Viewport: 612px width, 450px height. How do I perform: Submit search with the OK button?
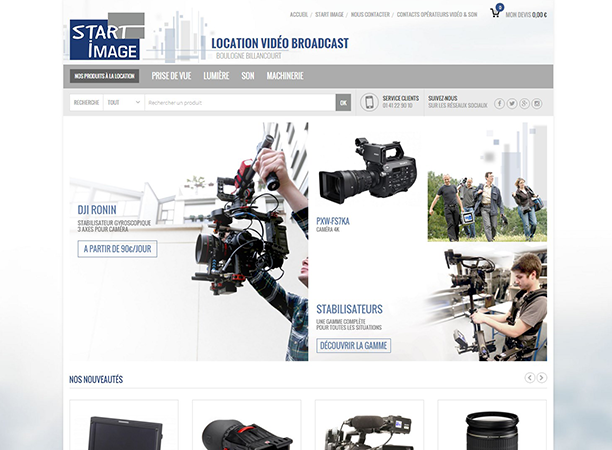[343, 103]
